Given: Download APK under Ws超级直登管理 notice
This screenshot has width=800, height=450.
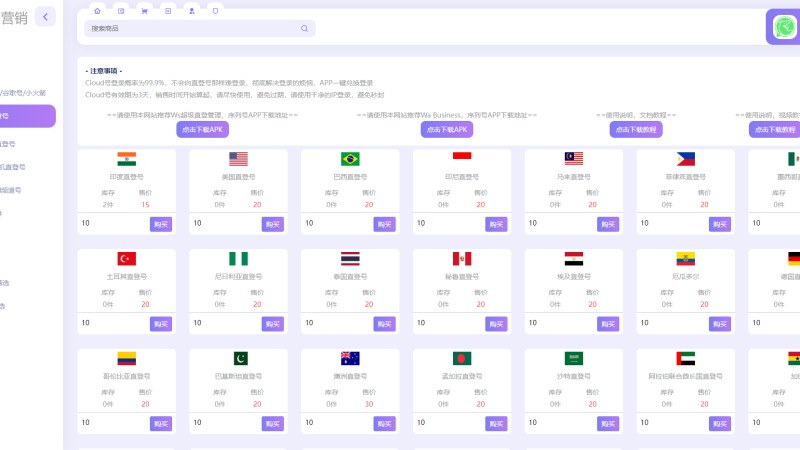Looking at the screenshot, I should point(203,130).
